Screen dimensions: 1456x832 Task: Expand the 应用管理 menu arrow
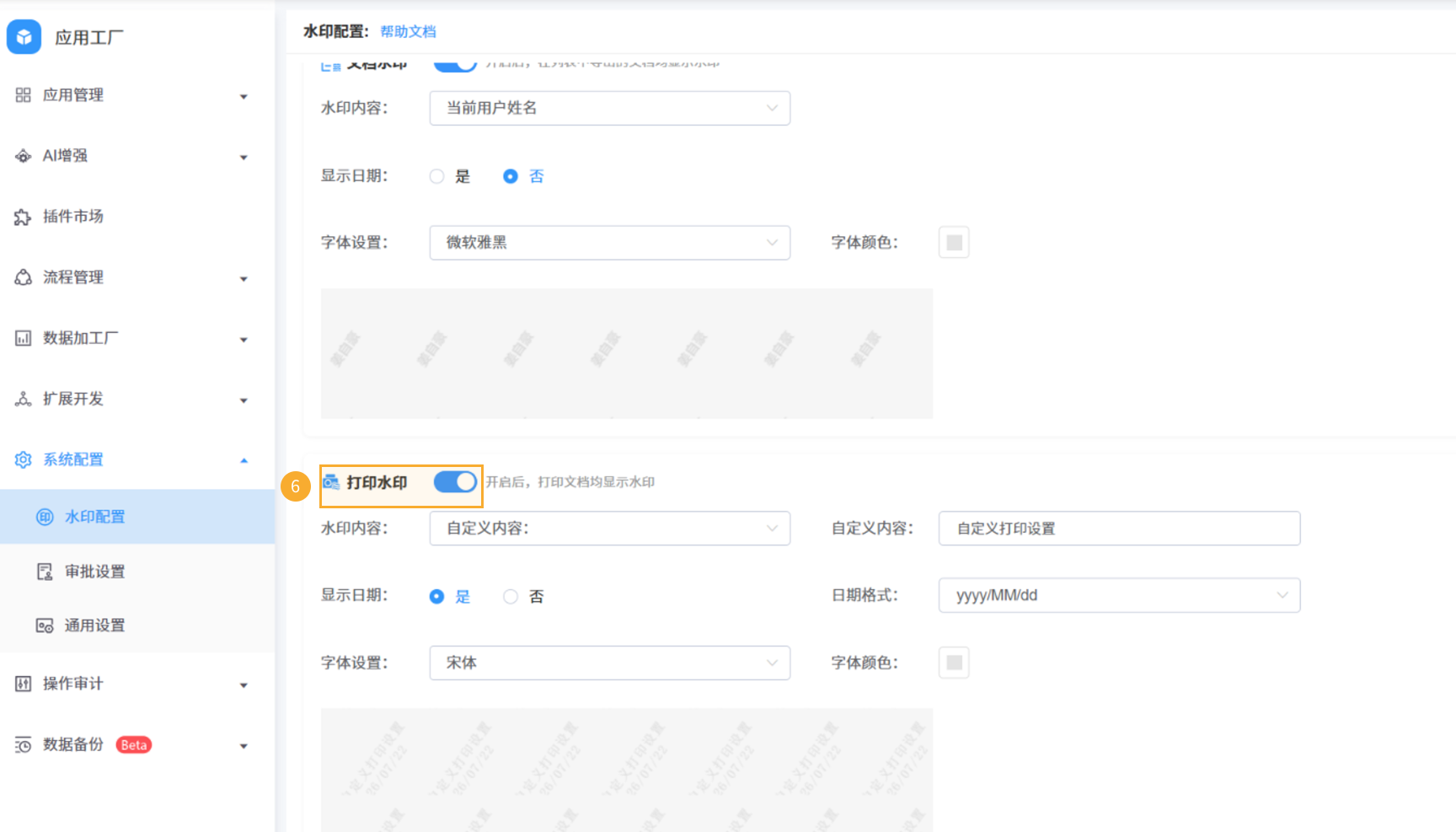pos(244,96)
